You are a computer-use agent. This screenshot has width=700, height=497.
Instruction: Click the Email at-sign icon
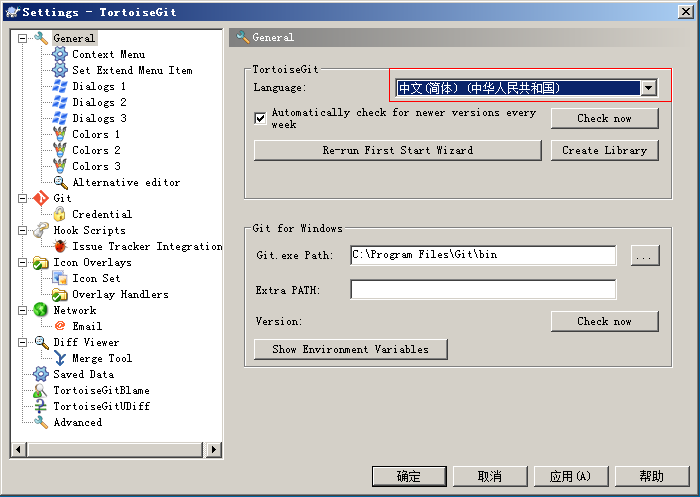(x=60, y=326)
